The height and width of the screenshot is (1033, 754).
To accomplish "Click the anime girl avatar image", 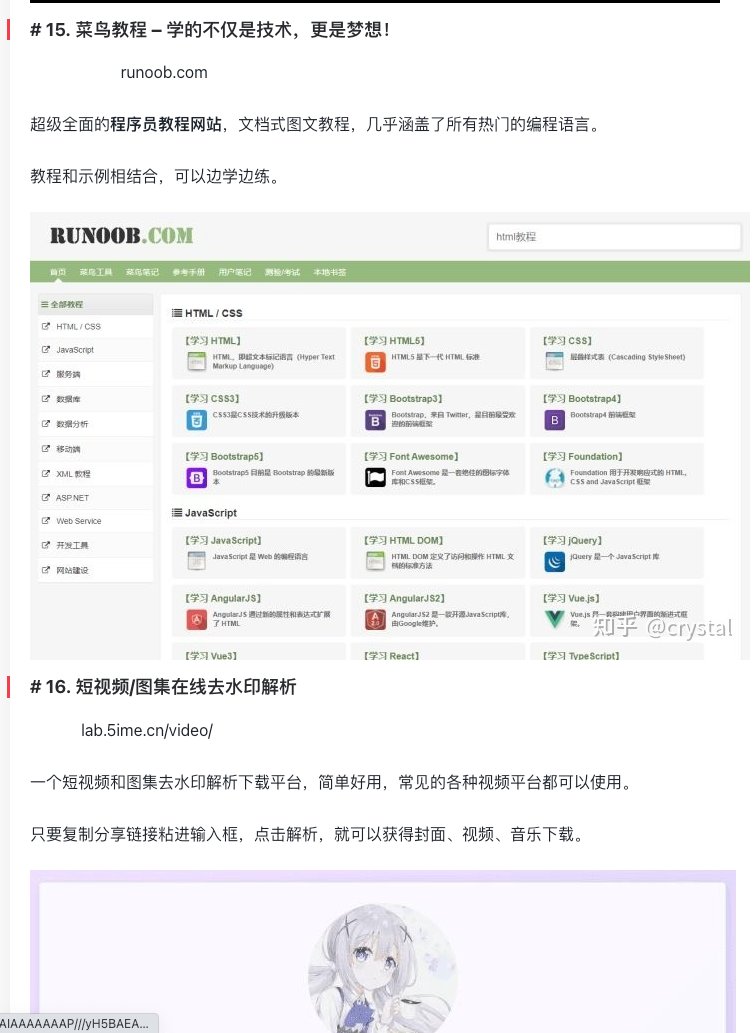I will (x=382, y=968).
